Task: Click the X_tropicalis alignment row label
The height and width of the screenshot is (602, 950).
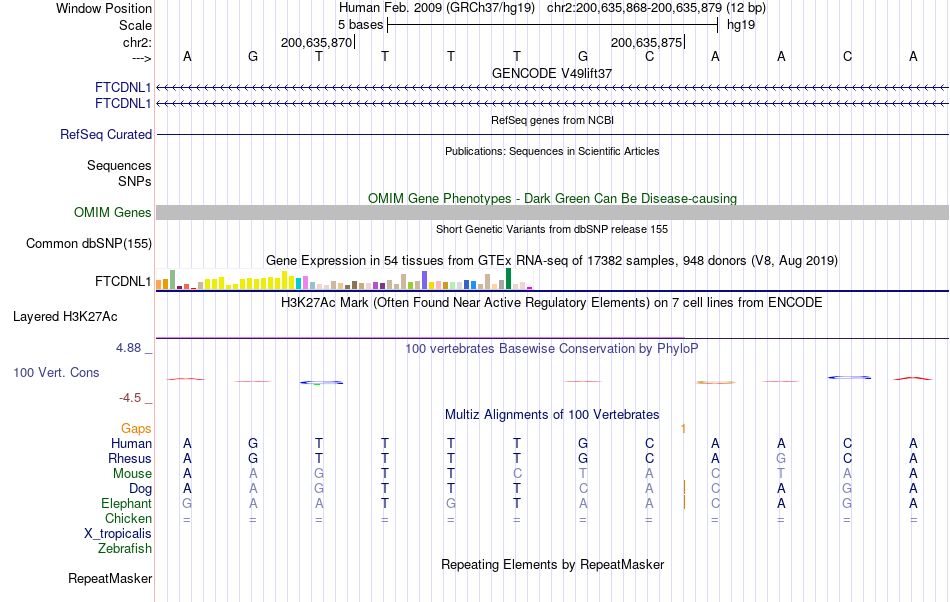Action: (x=118, y=534)
